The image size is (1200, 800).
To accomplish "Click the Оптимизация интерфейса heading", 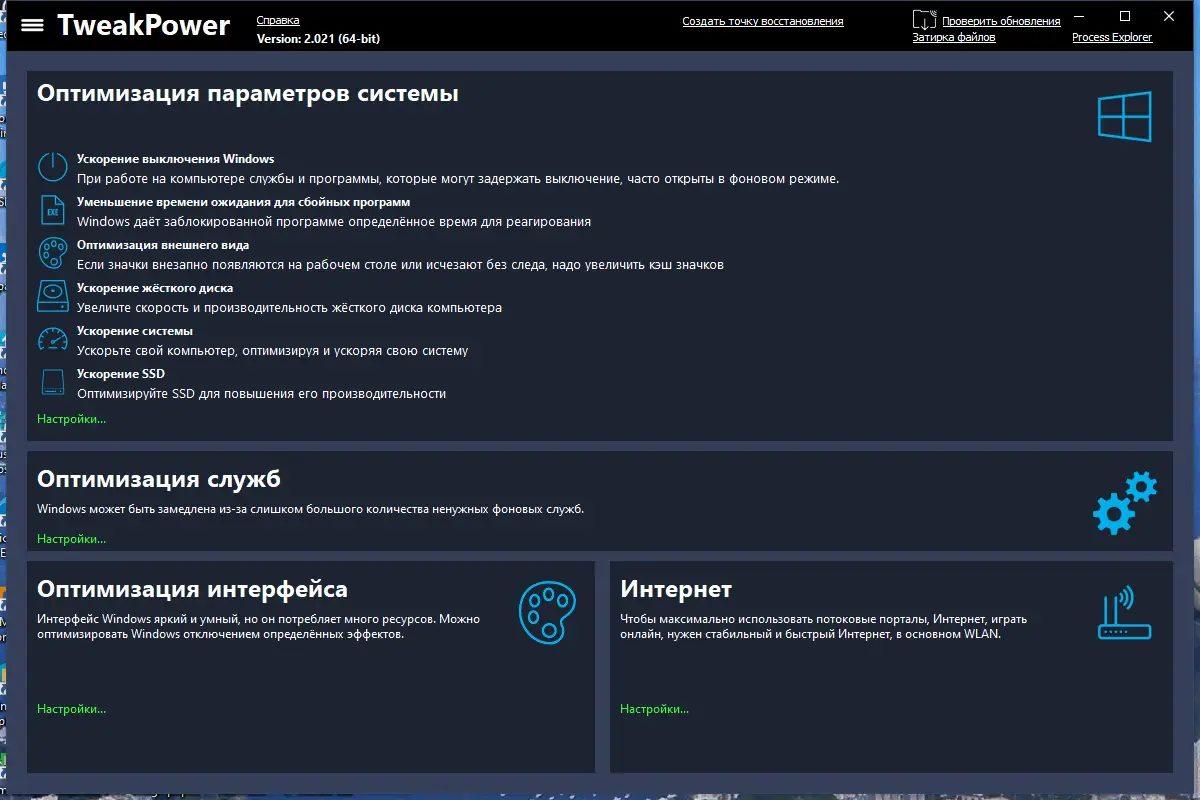I will click(192, 589).
